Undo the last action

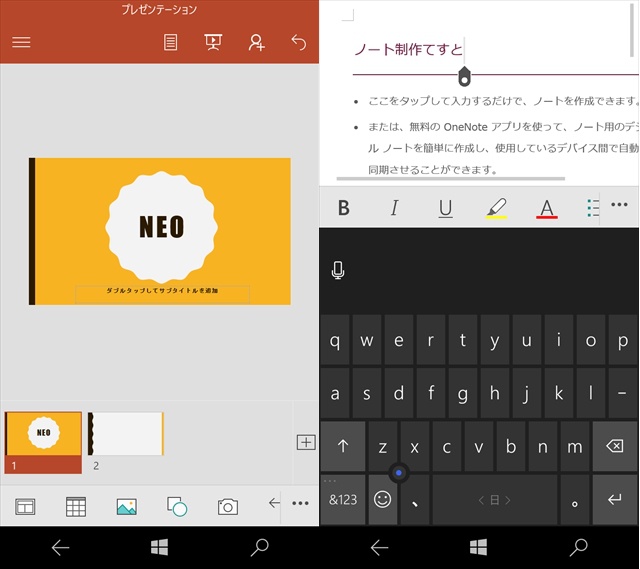pyautogui.click(x=298, y=42)
